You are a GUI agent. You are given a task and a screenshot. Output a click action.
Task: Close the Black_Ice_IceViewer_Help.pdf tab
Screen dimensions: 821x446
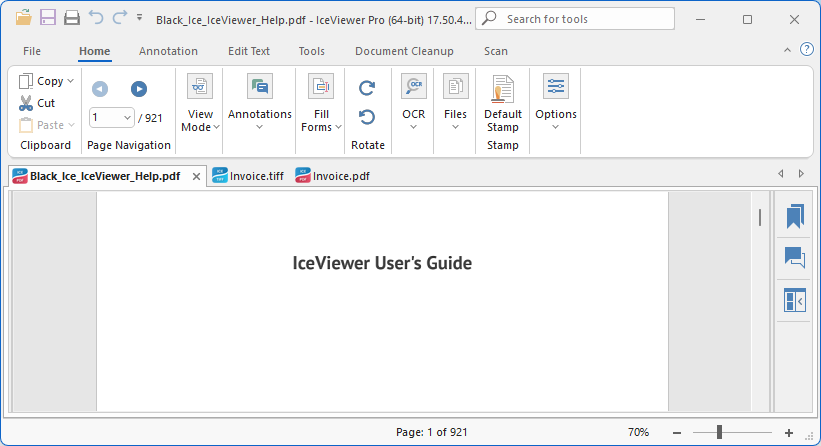pos(196,177)
